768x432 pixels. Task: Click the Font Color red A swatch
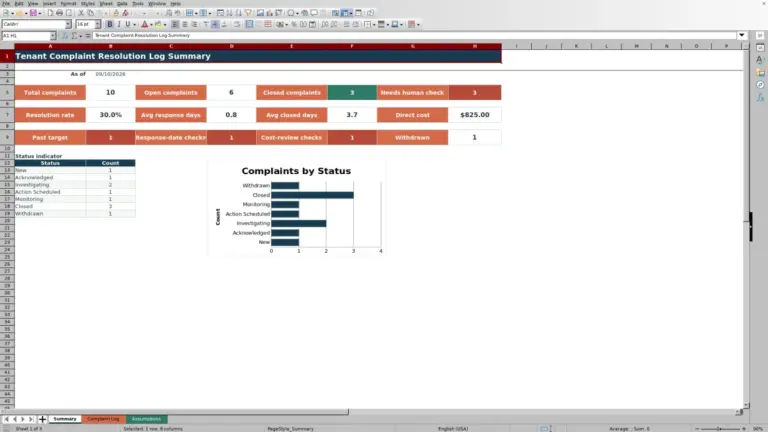(144, 24)
